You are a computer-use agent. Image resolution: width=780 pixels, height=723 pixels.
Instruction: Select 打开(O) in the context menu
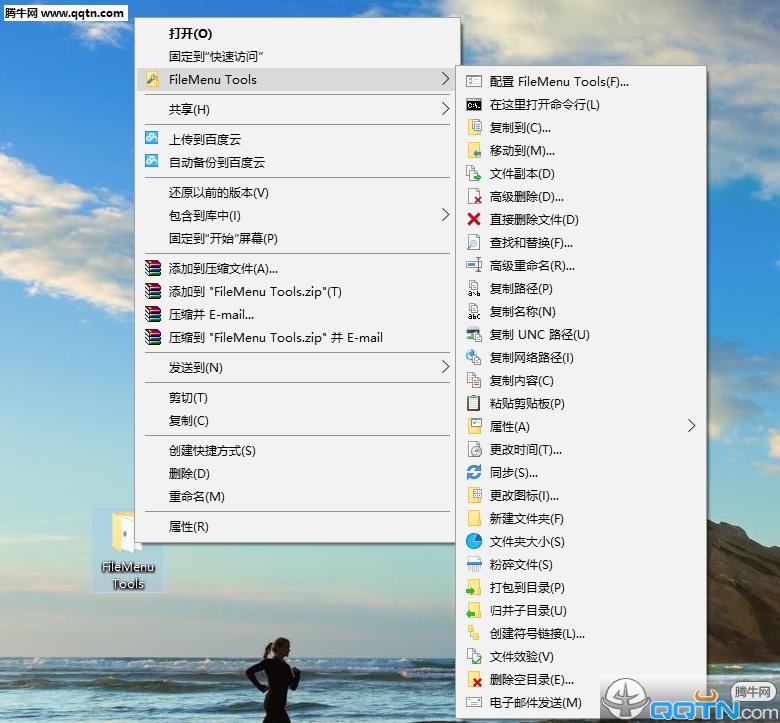pyautogui.click(x=190, y=34)
